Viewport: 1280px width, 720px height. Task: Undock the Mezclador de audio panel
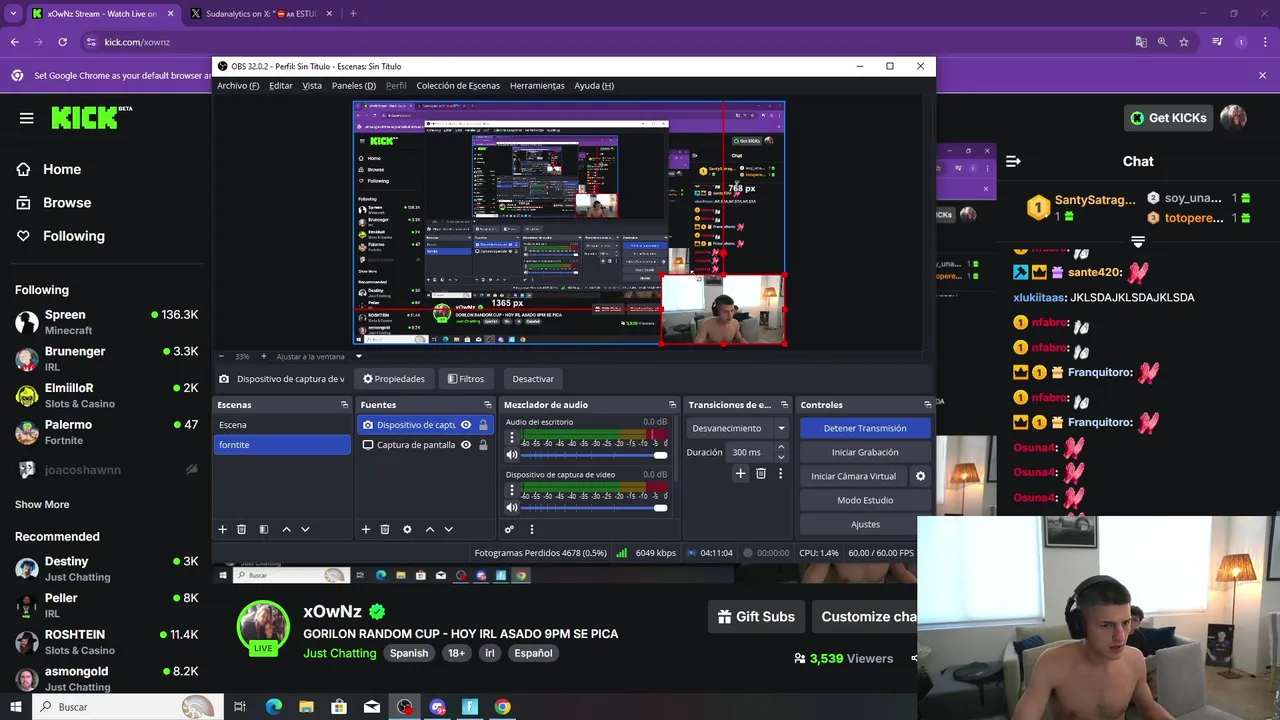pyautogui.click(x=672, y=405)
